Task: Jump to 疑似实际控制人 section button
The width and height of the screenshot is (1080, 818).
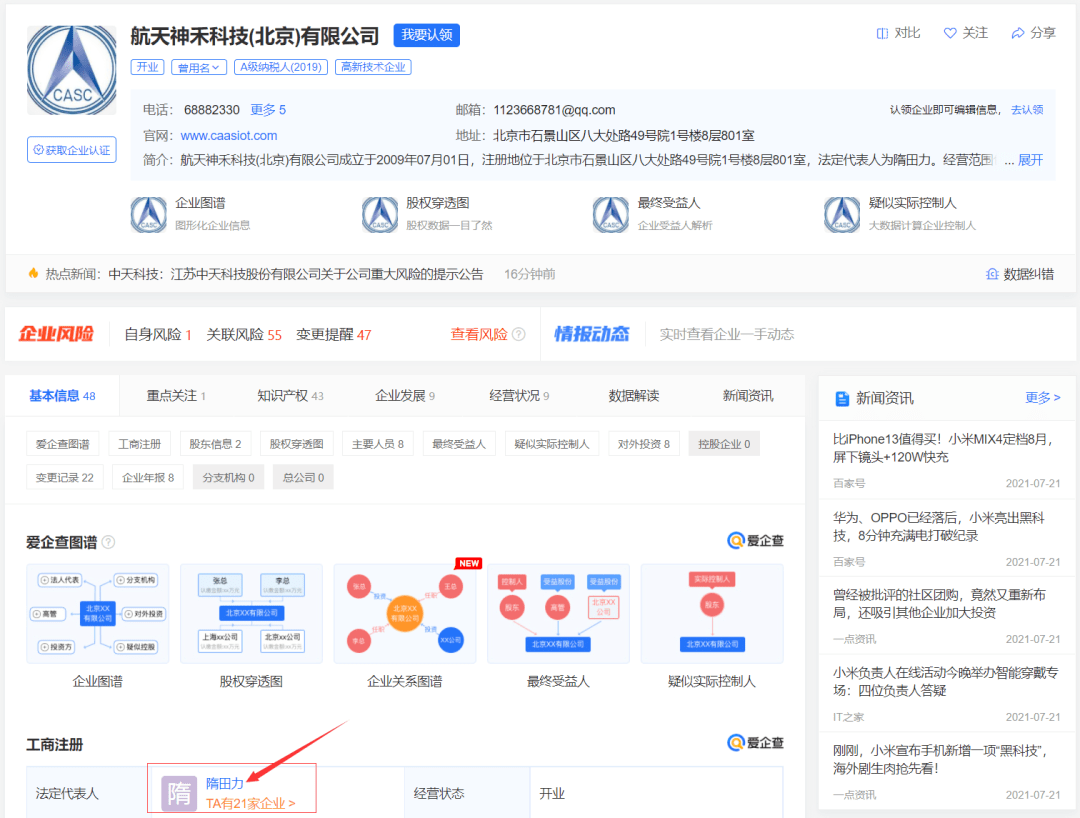Action: 552,444
